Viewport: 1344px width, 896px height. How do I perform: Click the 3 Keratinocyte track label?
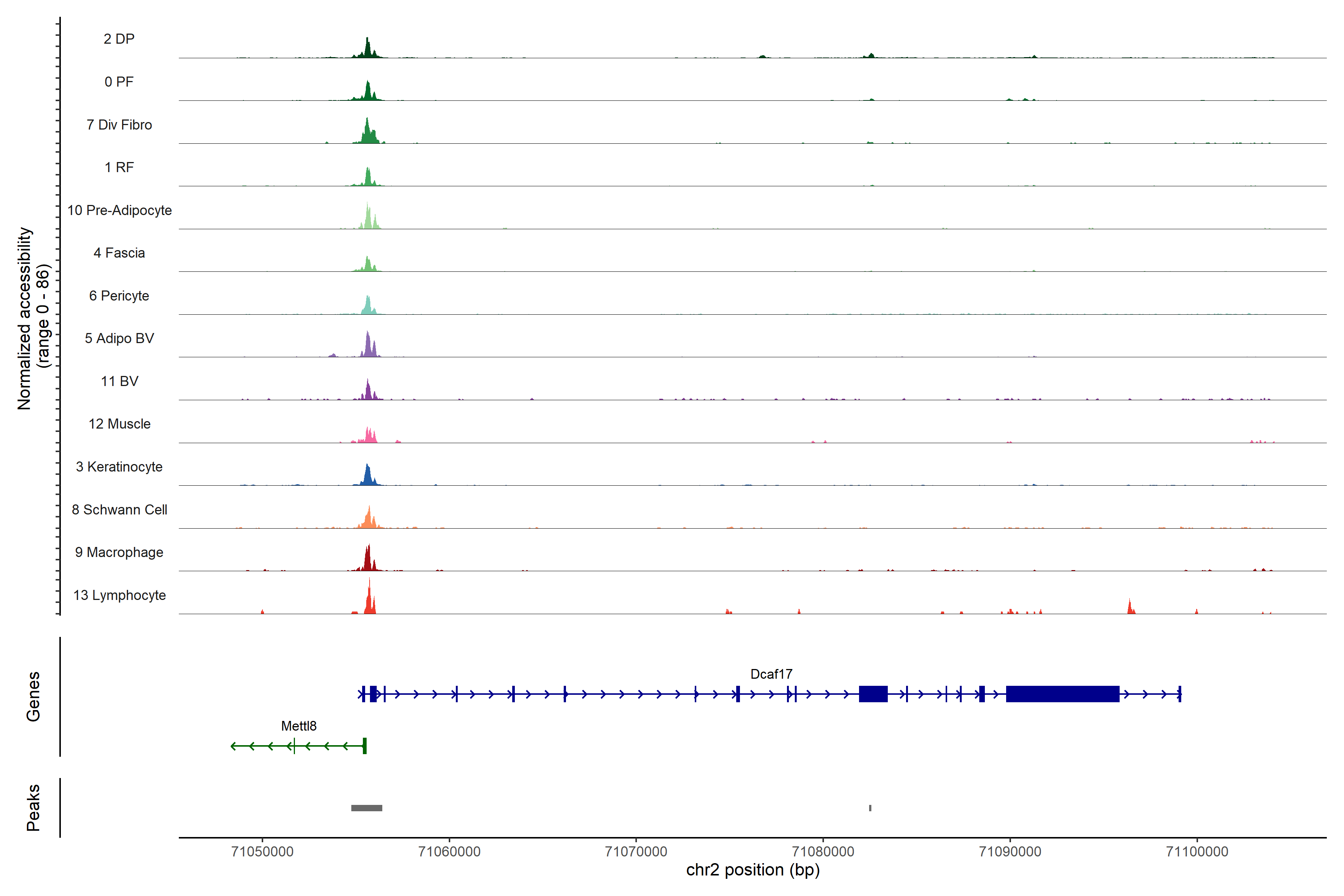(x=119, y=467)
